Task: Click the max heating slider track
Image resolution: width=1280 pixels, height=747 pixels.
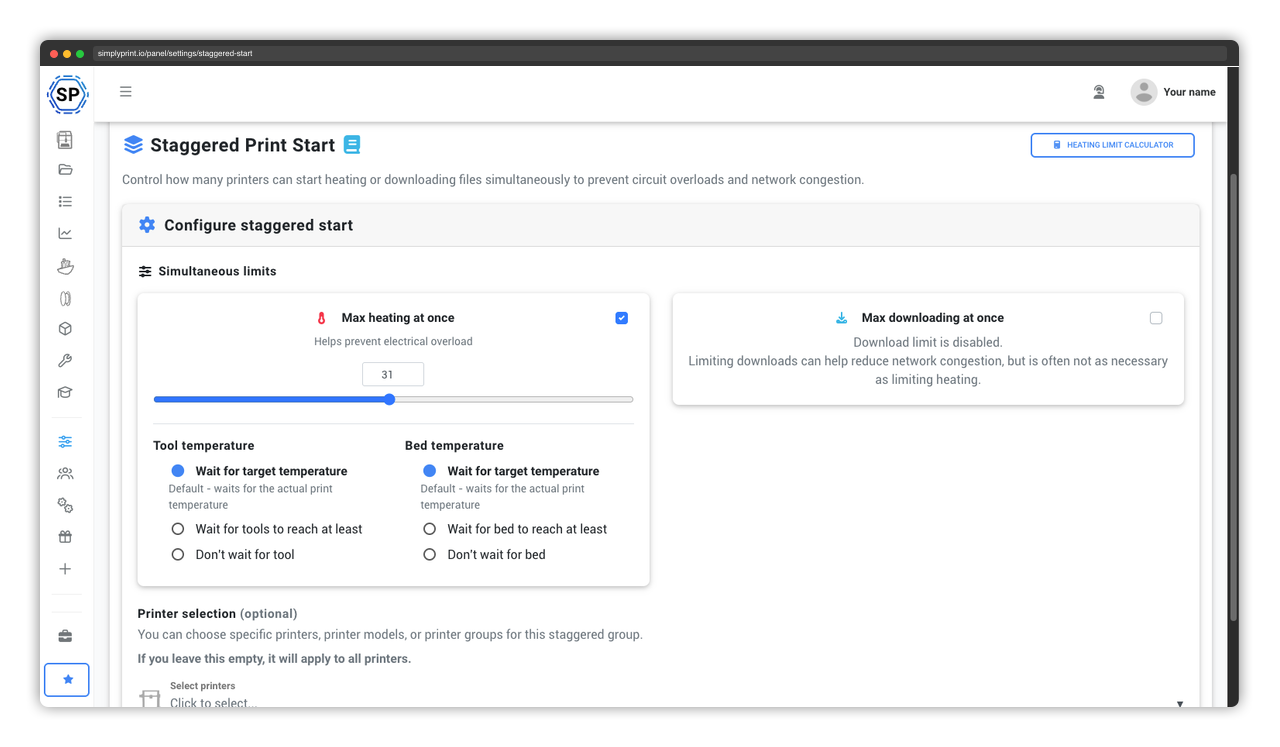Action: (x=393, y=399)
